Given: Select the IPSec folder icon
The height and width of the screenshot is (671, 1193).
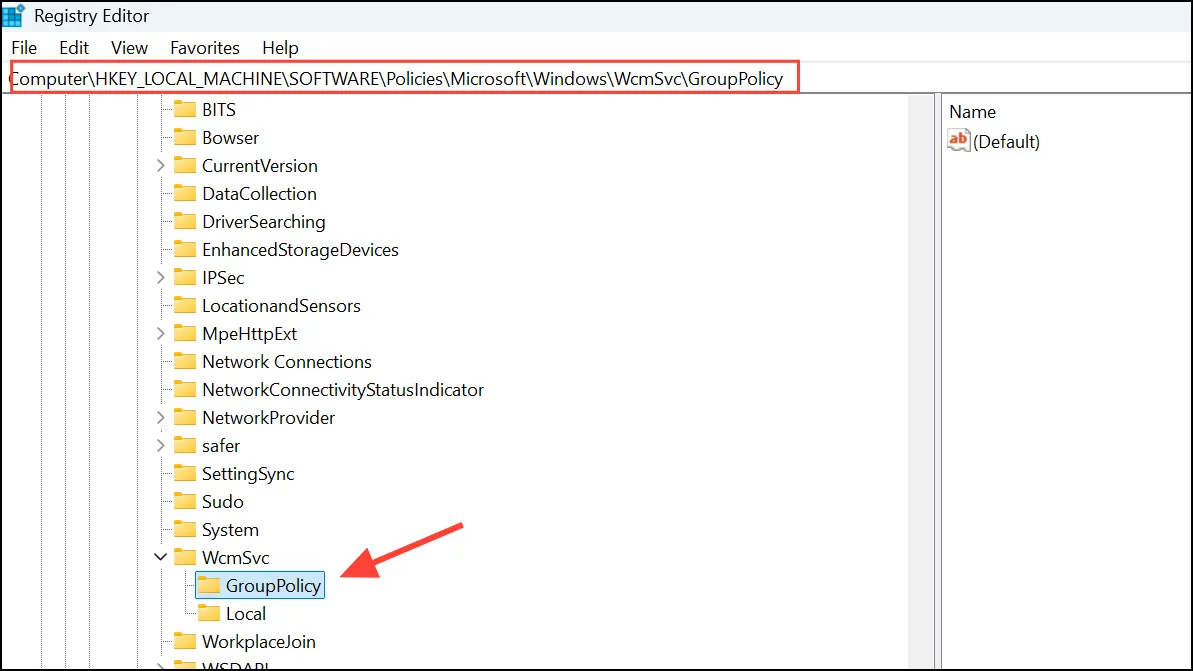Looking at the screenshot, I should click(185, 277).
